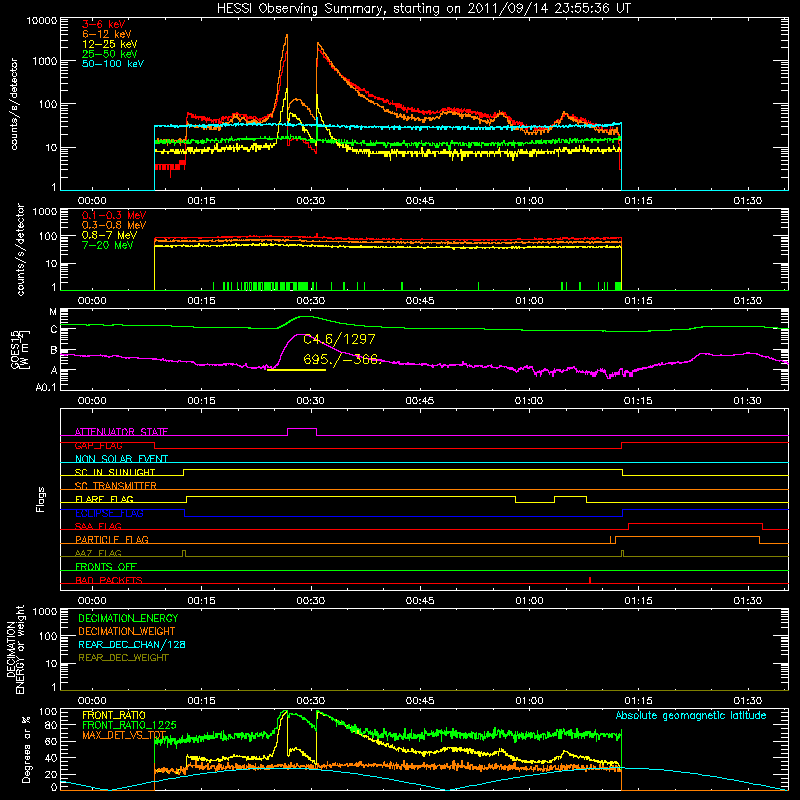The width and height of the screenshot is (800, 800).
Task: Click counts/s/detector axis title of MeV panel
Action: coord(20,249)
